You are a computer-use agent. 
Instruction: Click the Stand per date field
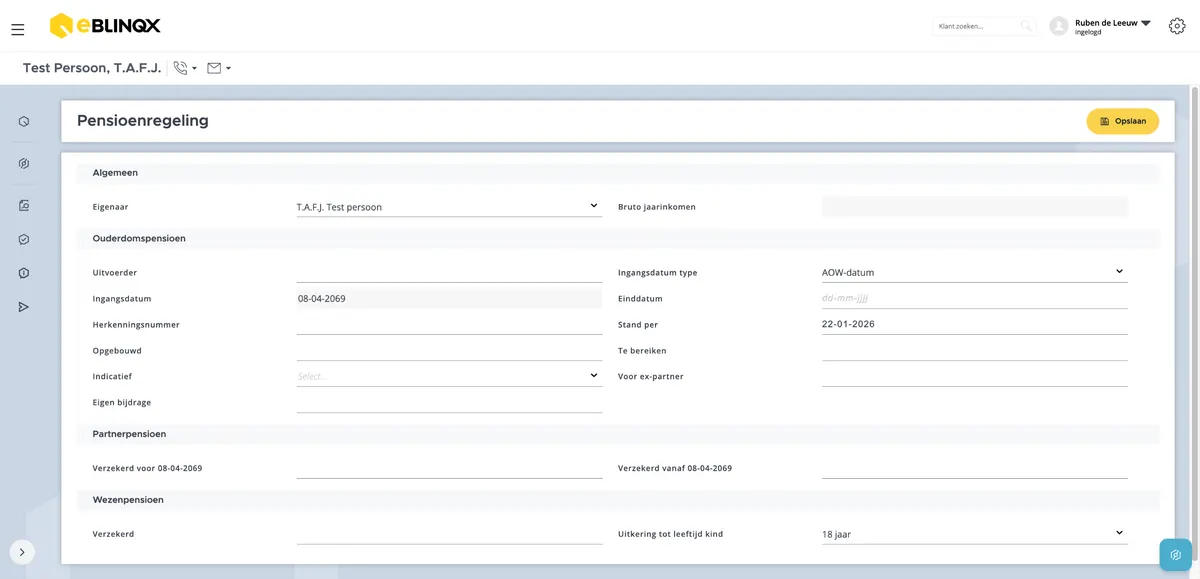[x=975, y=324]
